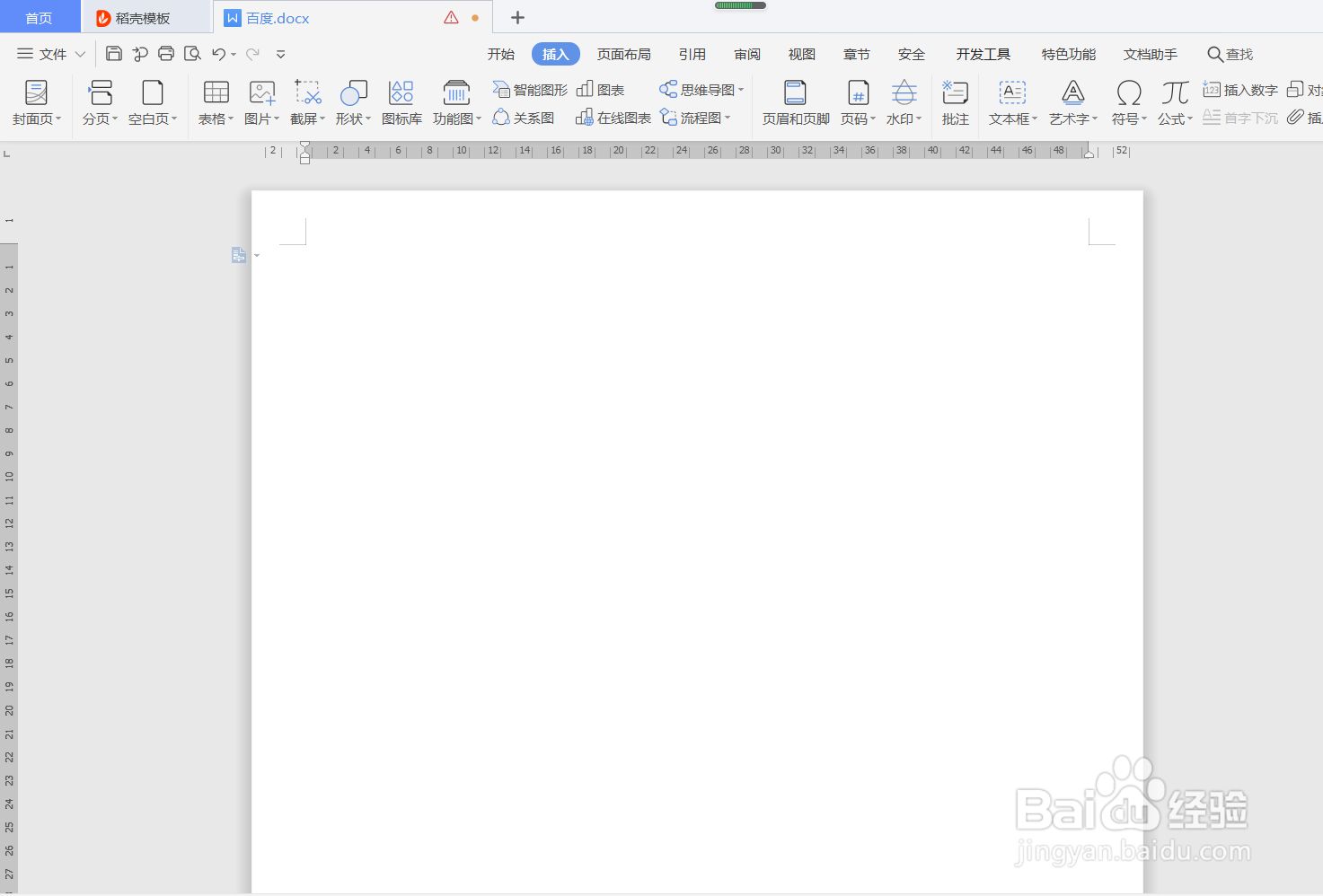Viewport: 1323px width, 896px height.
Task: Click the right indent marker on the ruler
Action: [1089, 154]
